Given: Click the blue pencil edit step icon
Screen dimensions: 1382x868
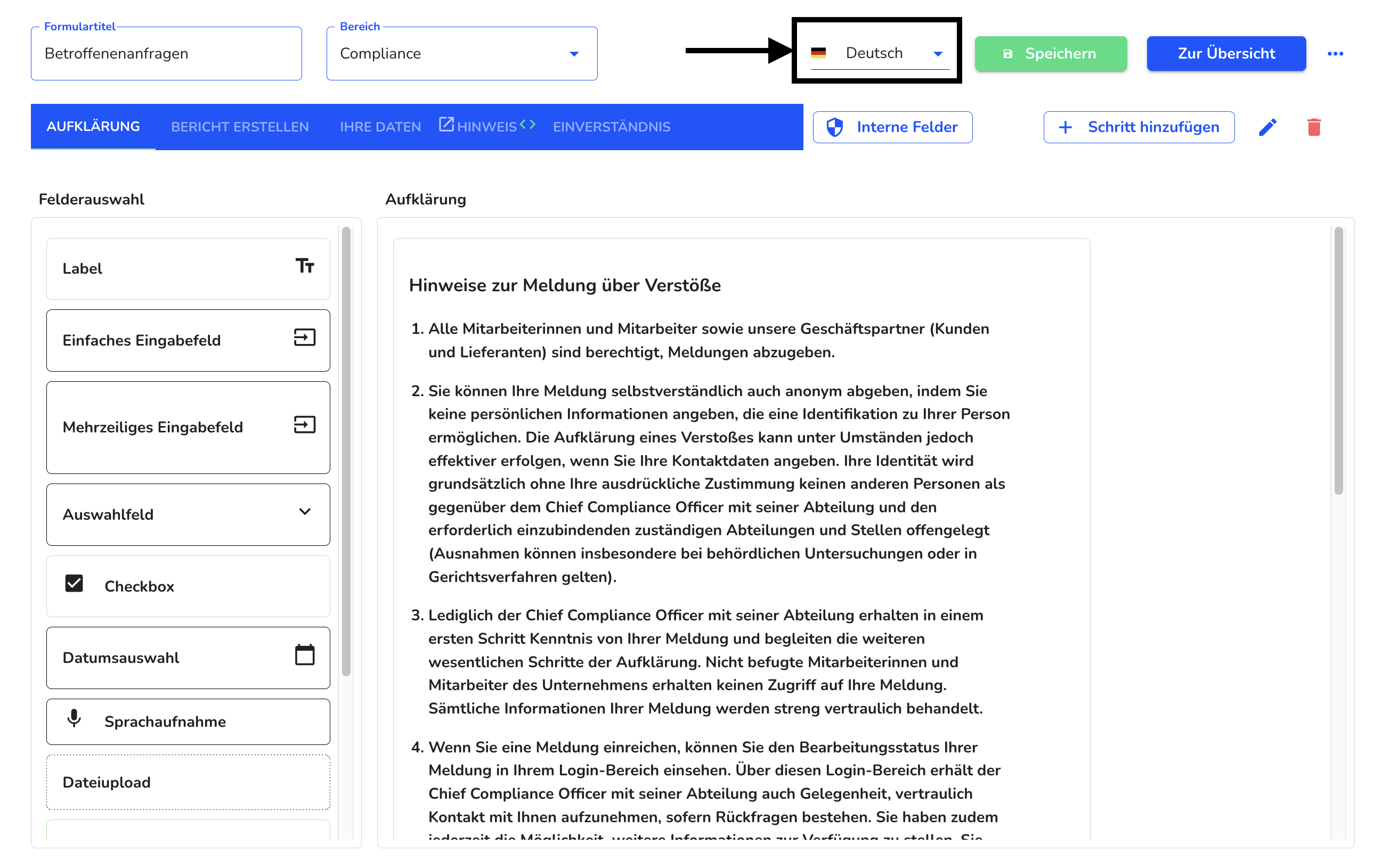Looking at the screenshot, I should tap(1268, 127).
